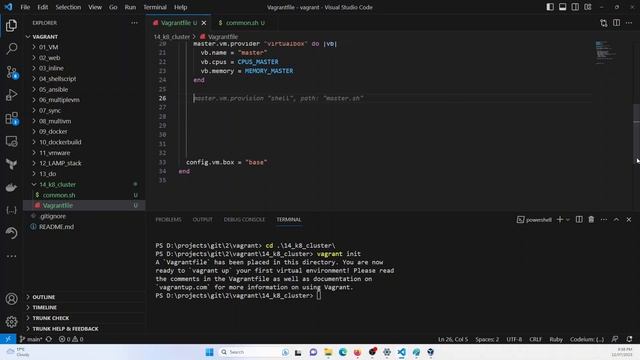Open customize layout button in title bar

click(588, 7)
